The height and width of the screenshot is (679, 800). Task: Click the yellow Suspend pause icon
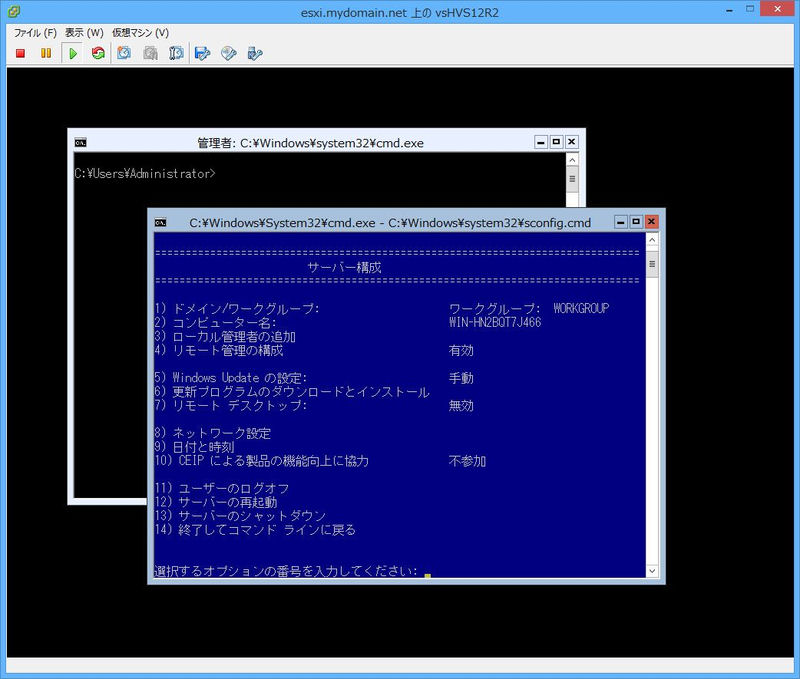[x=46, y=53]
